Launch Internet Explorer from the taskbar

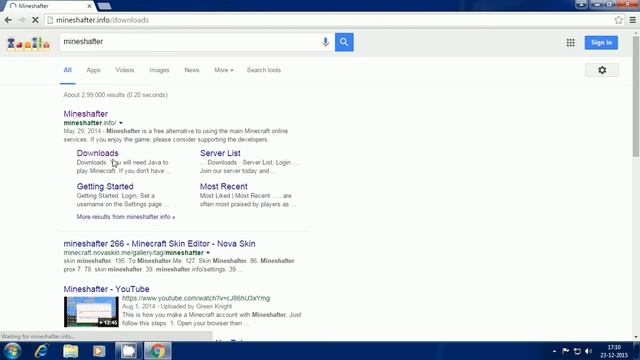click(x=41, y=351)
